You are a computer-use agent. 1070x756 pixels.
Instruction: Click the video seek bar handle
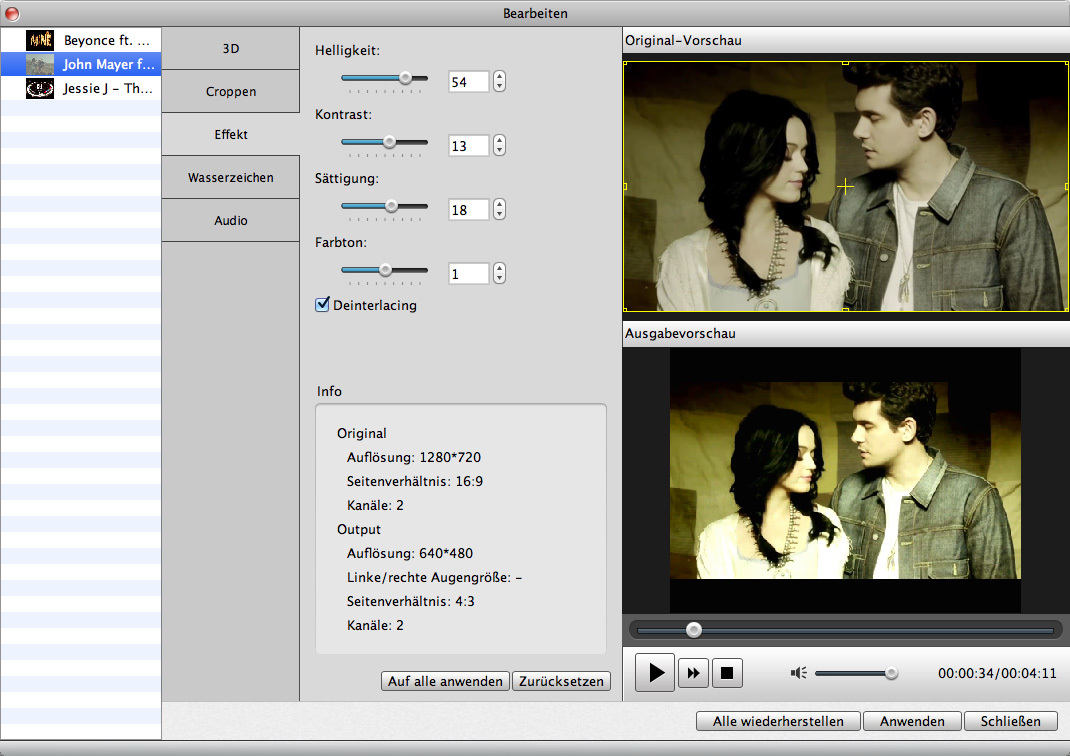(x=694, y=630)
